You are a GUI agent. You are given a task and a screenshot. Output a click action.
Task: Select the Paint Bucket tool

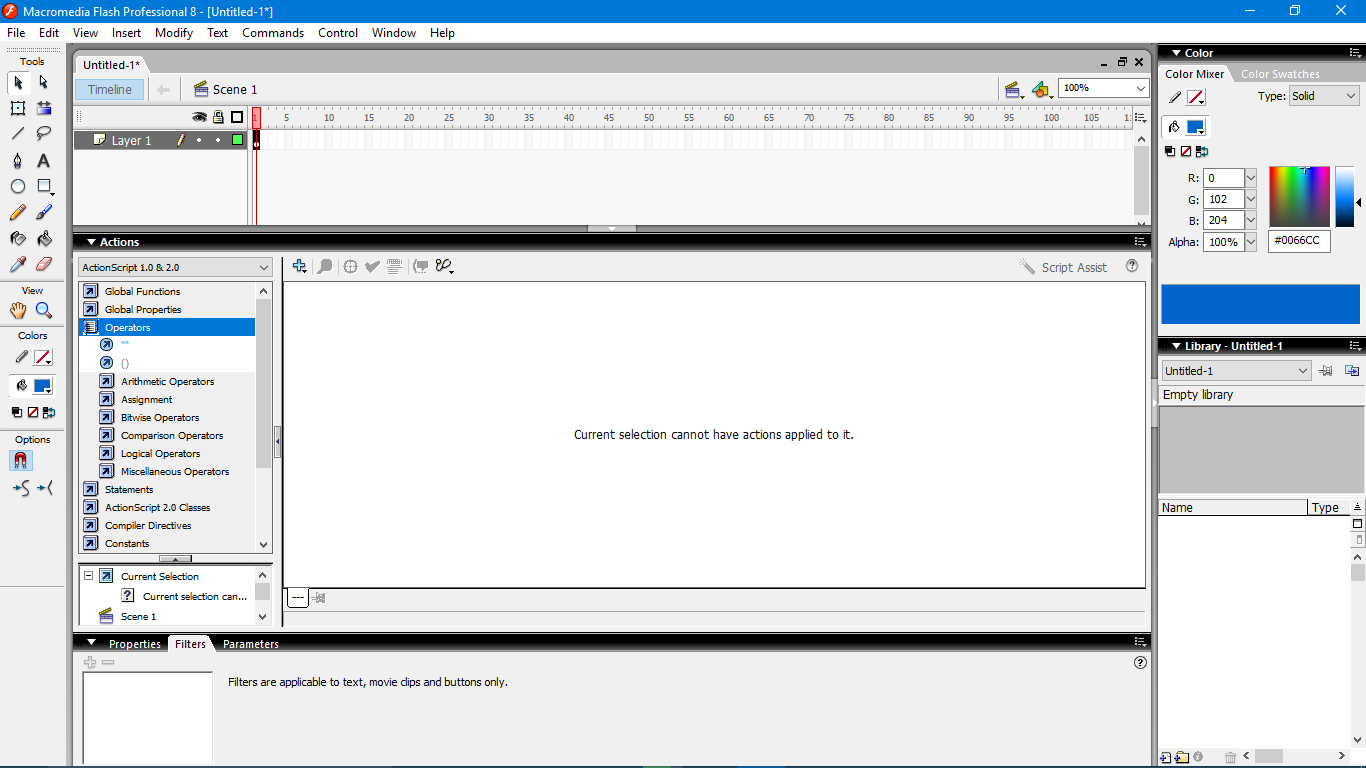[44, 238]
